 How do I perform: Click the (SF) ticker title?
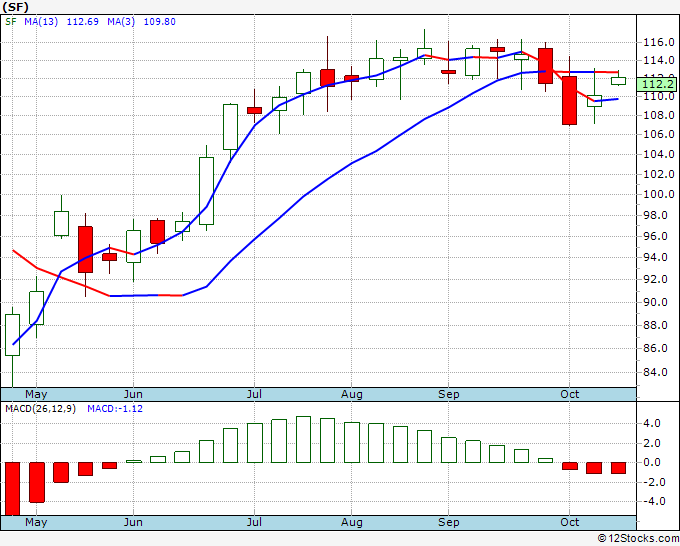click(16, 7)
